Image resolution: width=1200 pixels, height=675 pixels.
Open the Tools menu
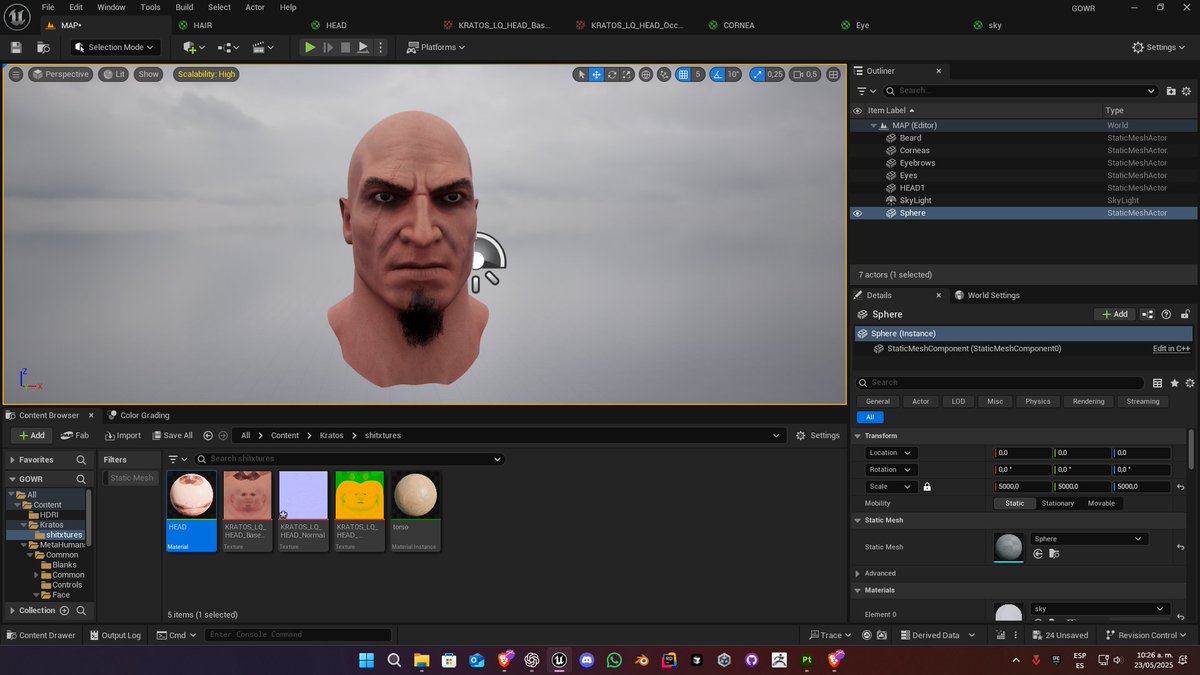point(150,7)
